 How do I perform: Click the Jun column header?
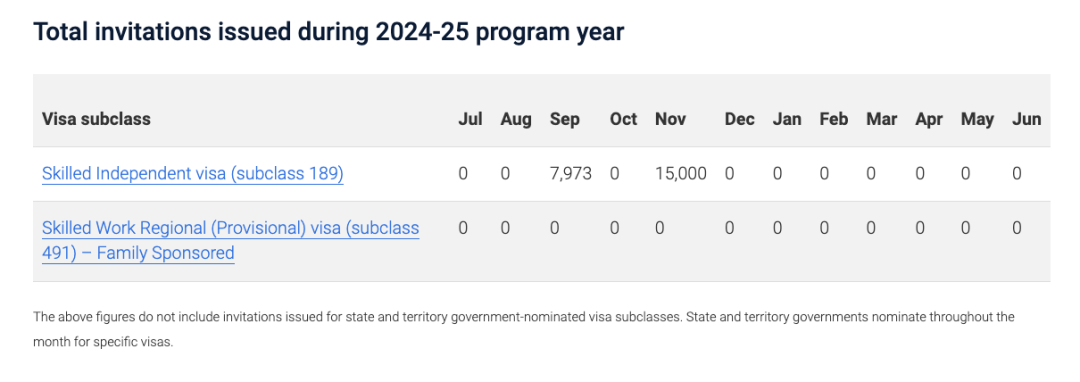1026,119
